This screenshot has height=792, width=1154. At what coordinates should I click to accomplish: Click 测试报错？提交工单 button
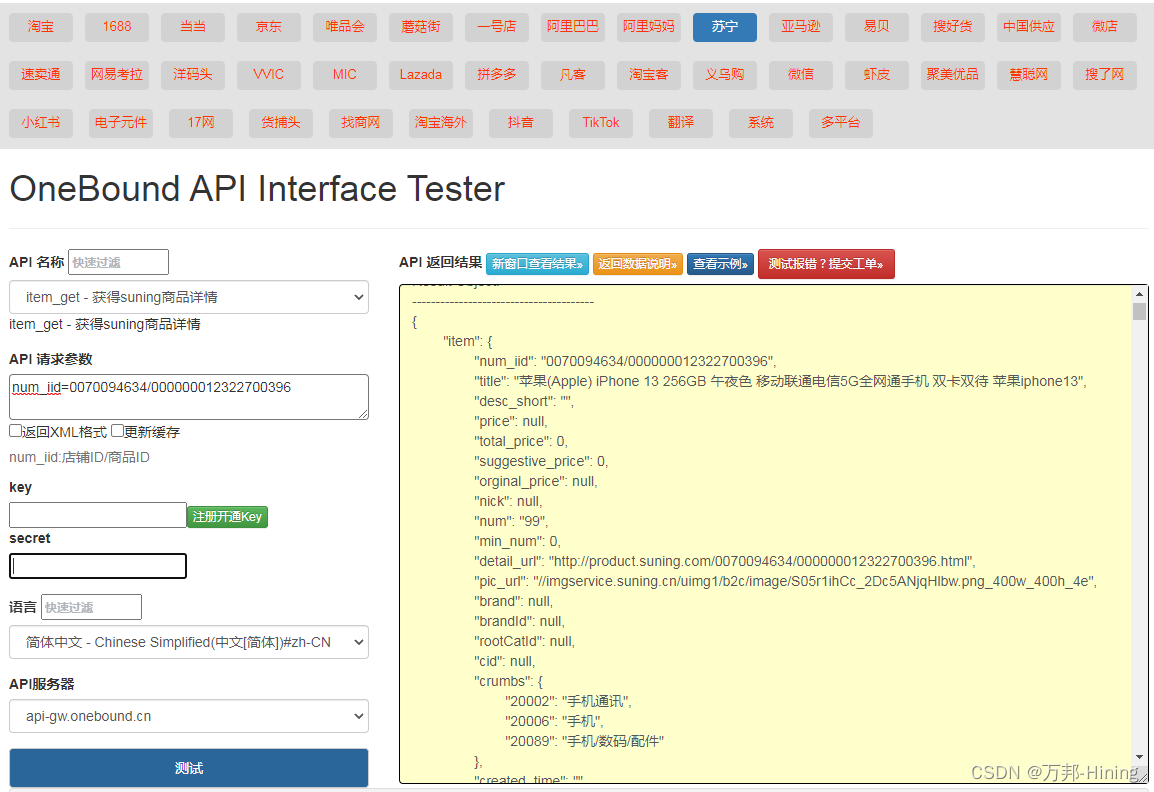coord(826,263)
